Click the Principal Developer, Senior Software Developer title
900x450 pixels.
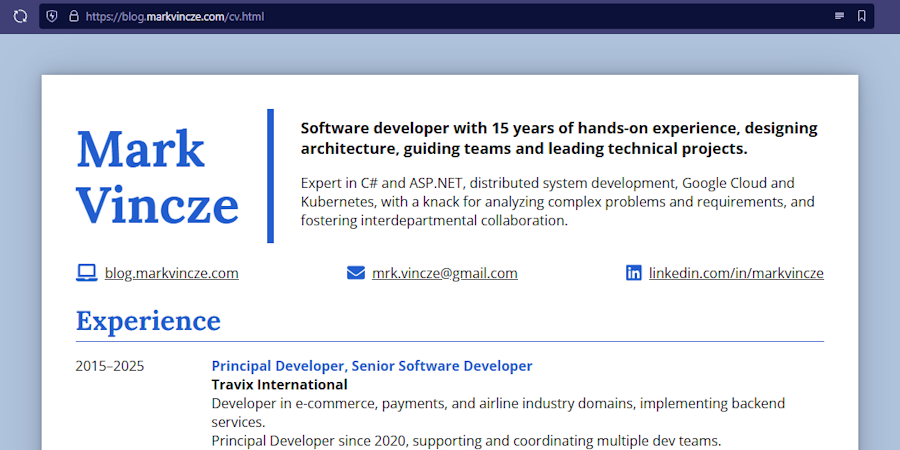coord(372,366)
